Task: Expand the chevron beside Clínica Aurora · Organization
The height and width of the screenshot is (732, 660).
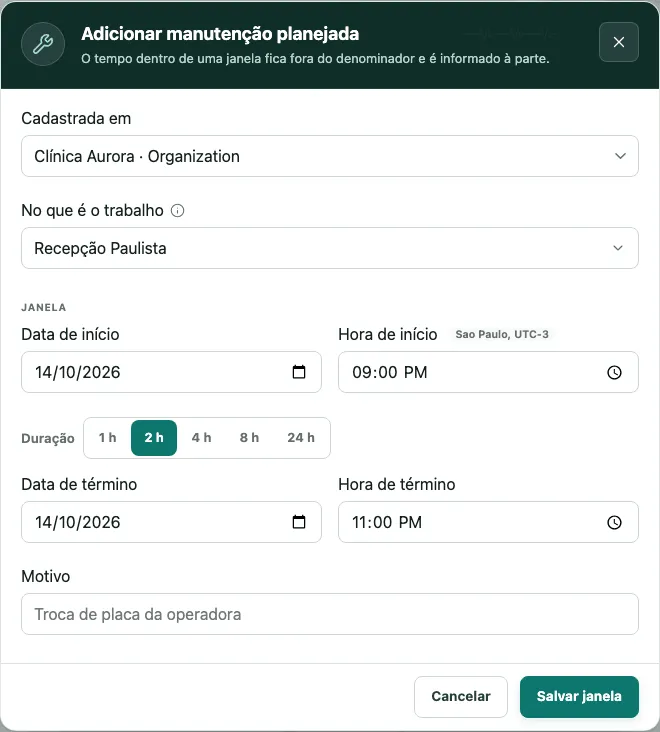Action: point(620,156)
